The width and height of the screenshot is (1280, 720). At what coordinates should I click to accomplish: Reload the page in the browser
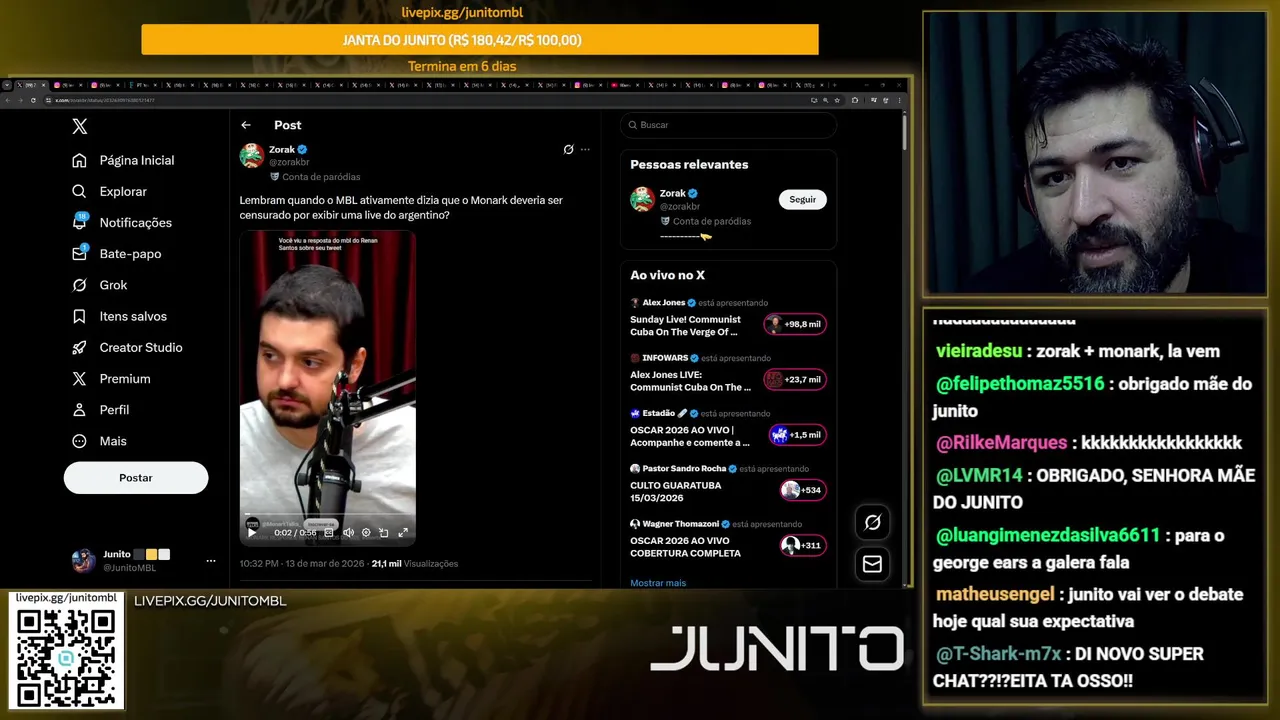(x=33, y=100)
